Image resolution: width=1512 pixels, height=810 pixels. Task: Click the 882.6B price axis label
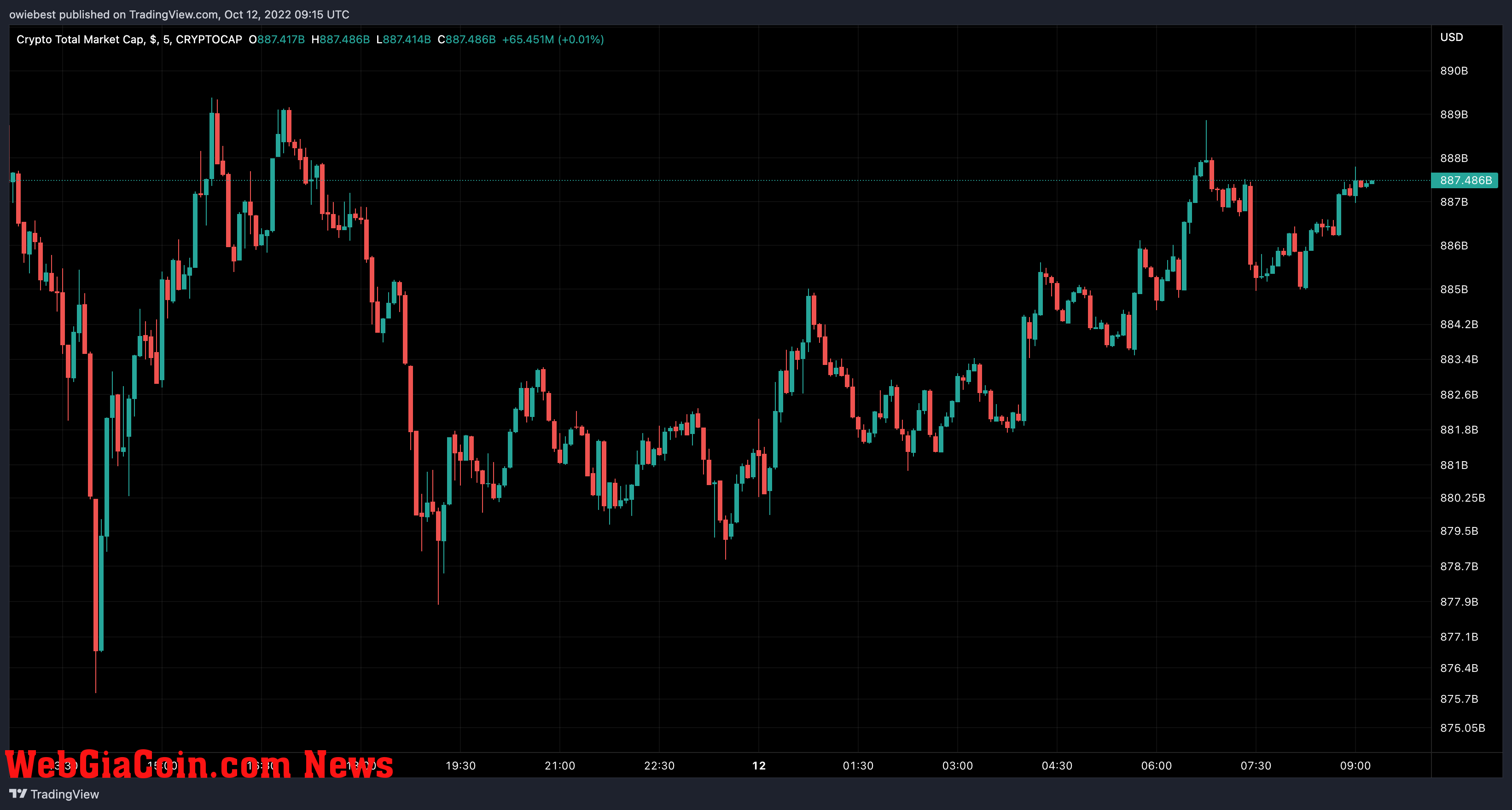(x=1459, y=395)
